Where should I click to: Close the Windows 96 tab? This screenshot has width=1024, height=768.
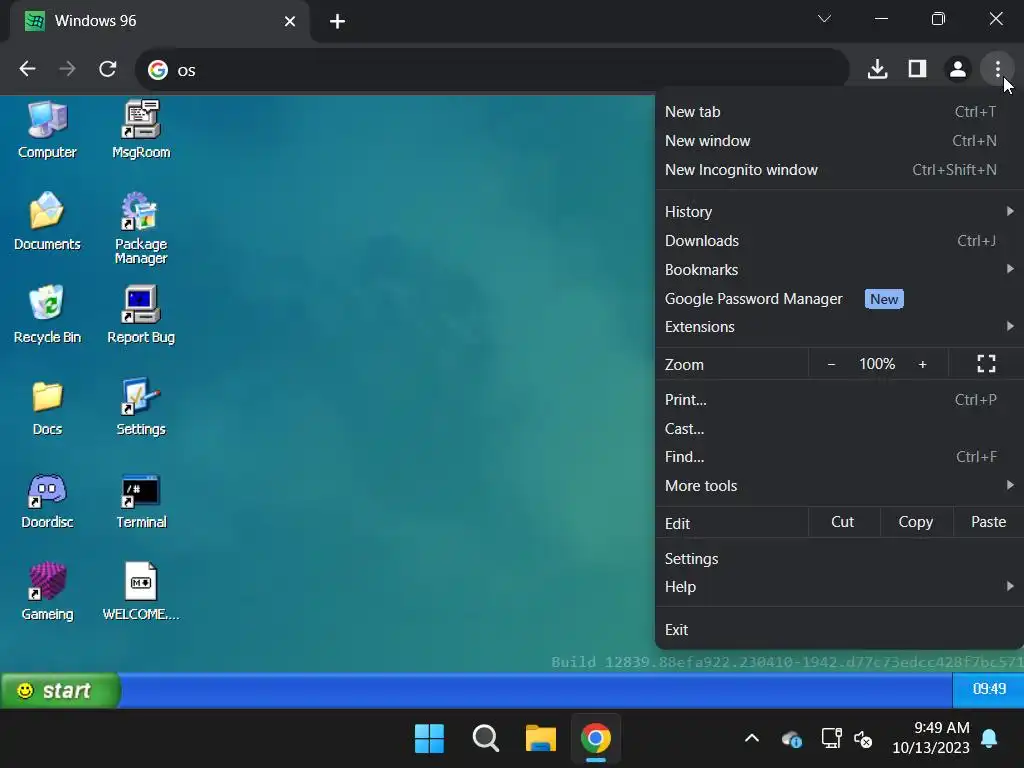(x=290, y=22)
